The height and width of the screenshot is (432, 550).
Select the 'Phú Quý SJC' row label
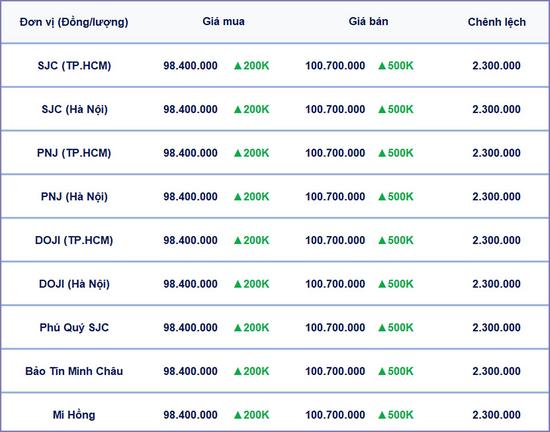[x=74, y=328]
